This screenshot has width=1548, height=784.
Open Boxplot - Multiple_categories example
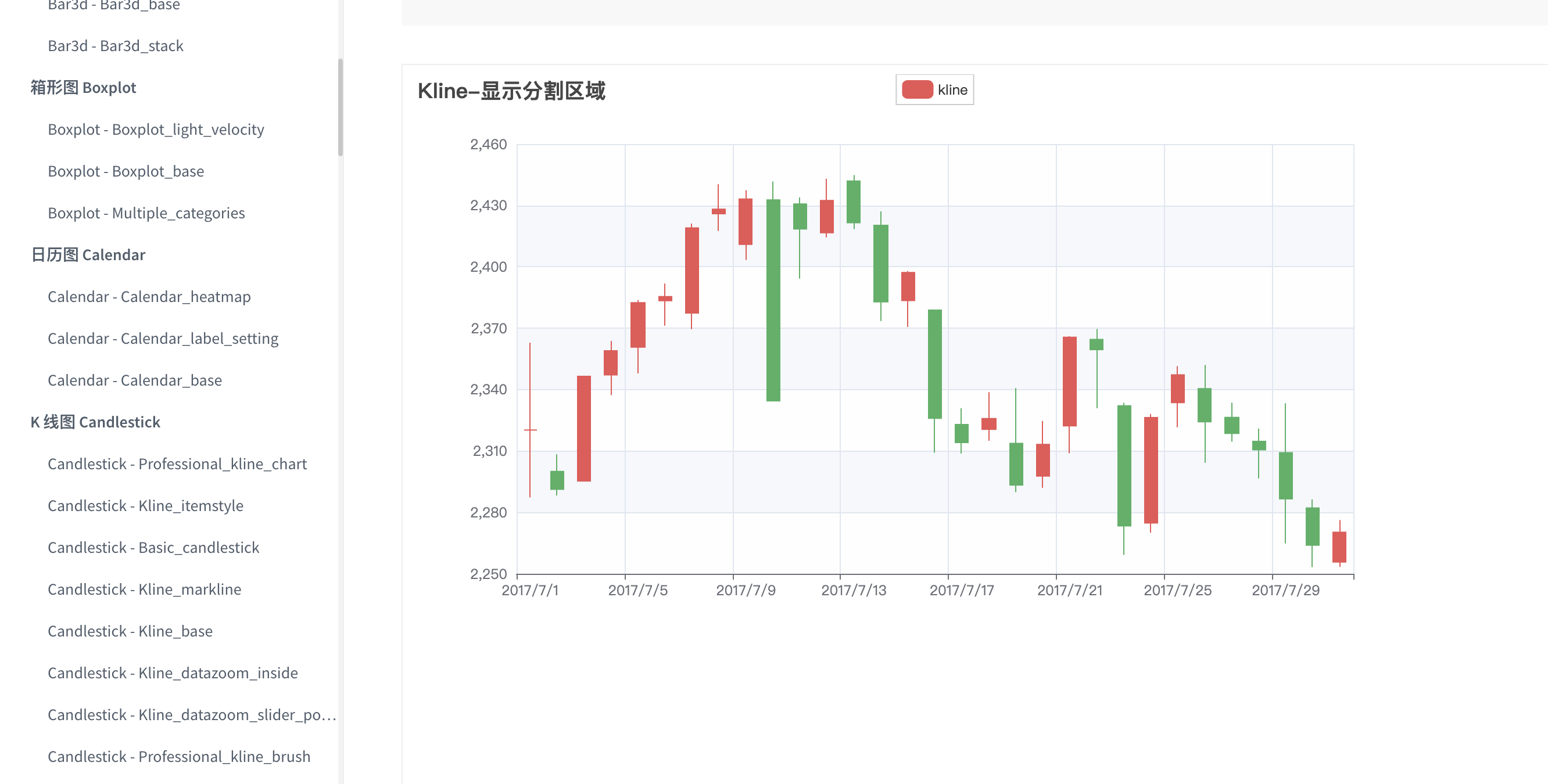click(146, 213)
